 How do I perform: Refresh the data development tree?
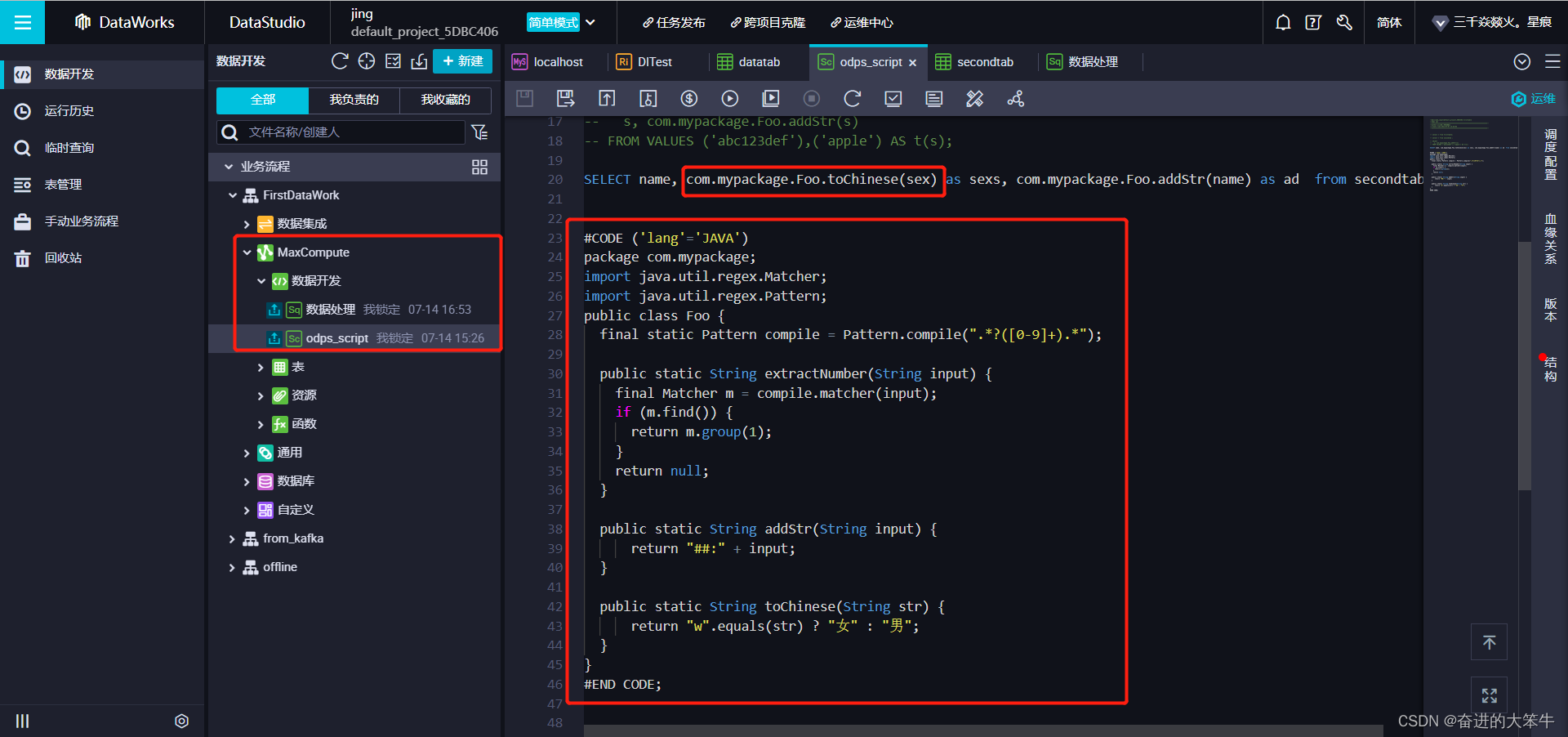(x=340, y=61)
